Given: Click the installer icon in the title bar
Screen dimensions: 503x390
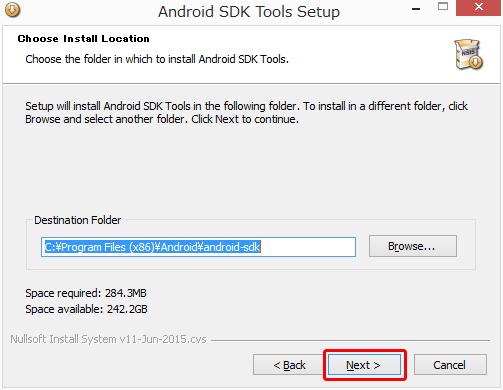Looking at the screenshot, I should tap(12, 9).
